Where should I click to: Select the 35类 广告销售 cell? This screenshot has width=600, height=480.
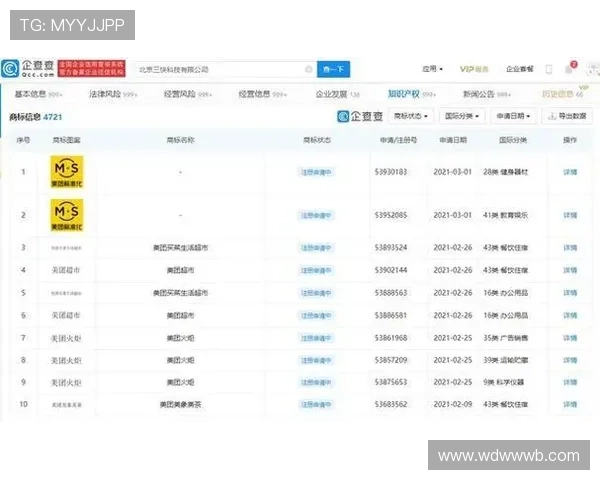(x=505, y=338)
